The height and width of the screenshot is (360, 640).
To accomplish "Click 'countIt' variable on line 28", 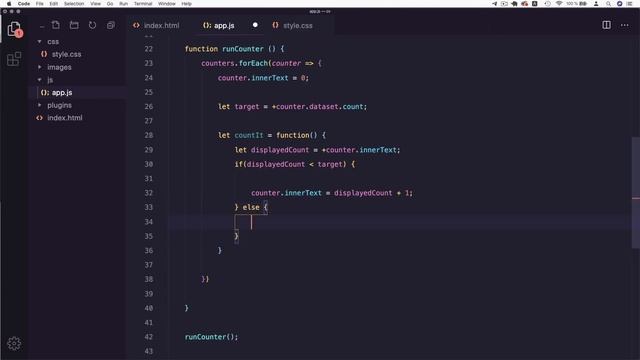I will (x=249, y=135).
